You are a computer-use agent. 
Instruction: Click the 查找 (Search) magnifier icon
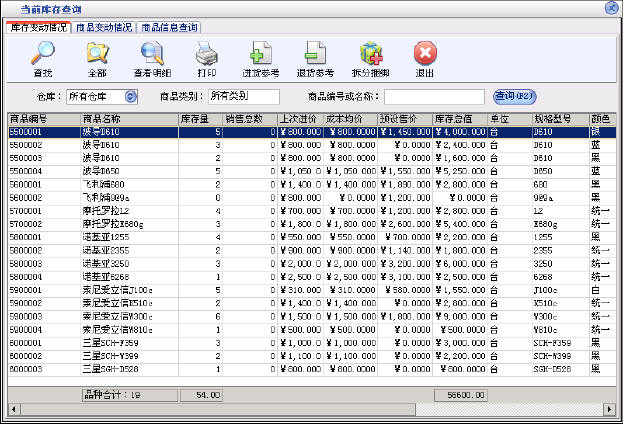43,55
